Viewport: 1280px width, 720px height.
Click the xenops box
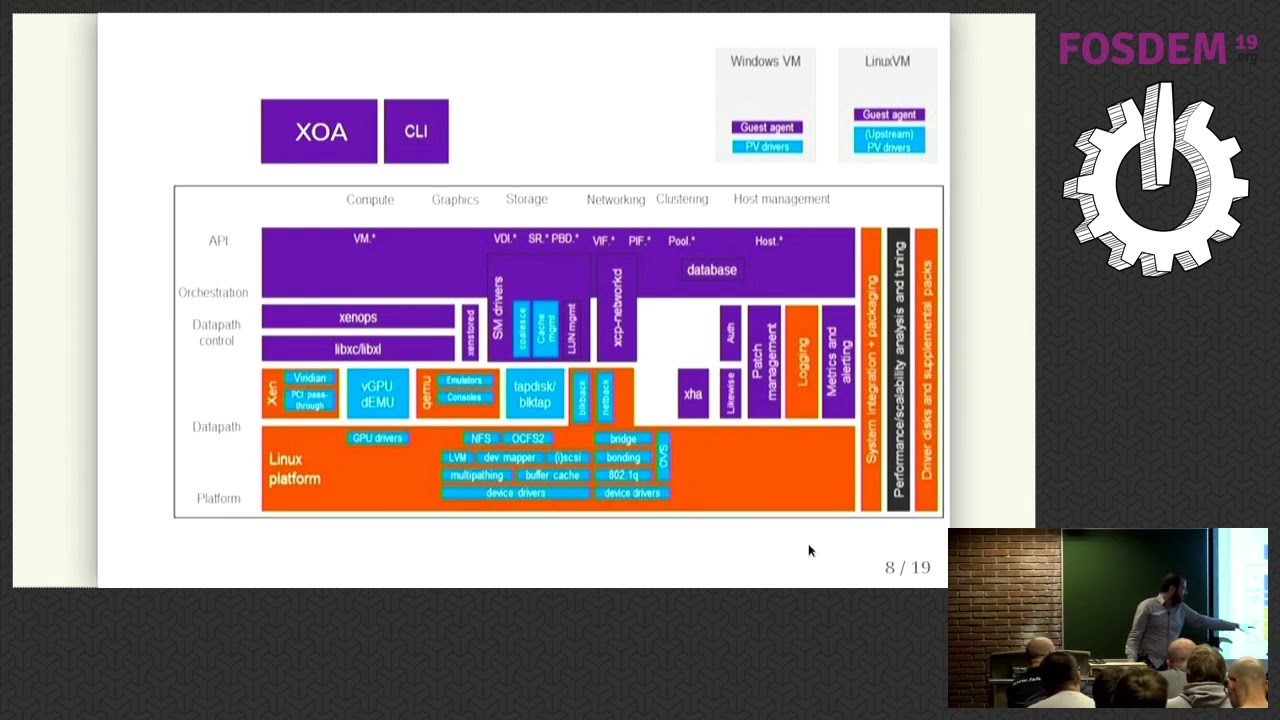point(358,317)
